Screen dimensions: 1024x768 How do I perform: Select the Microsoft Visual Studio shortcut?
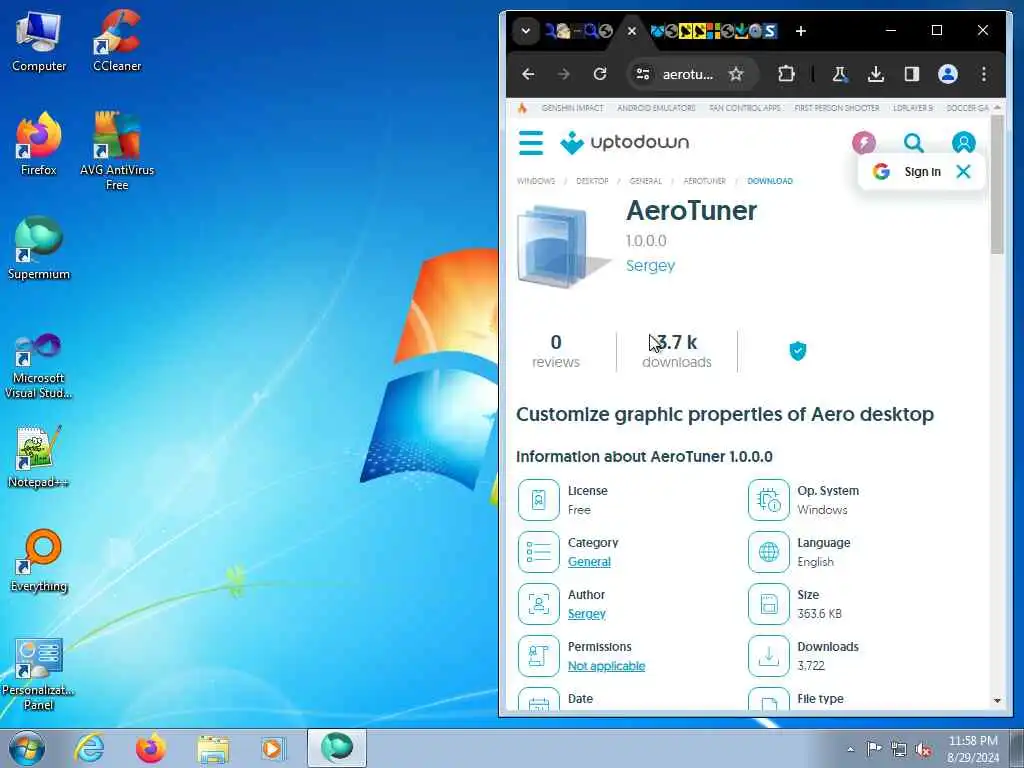coord(39,366)
